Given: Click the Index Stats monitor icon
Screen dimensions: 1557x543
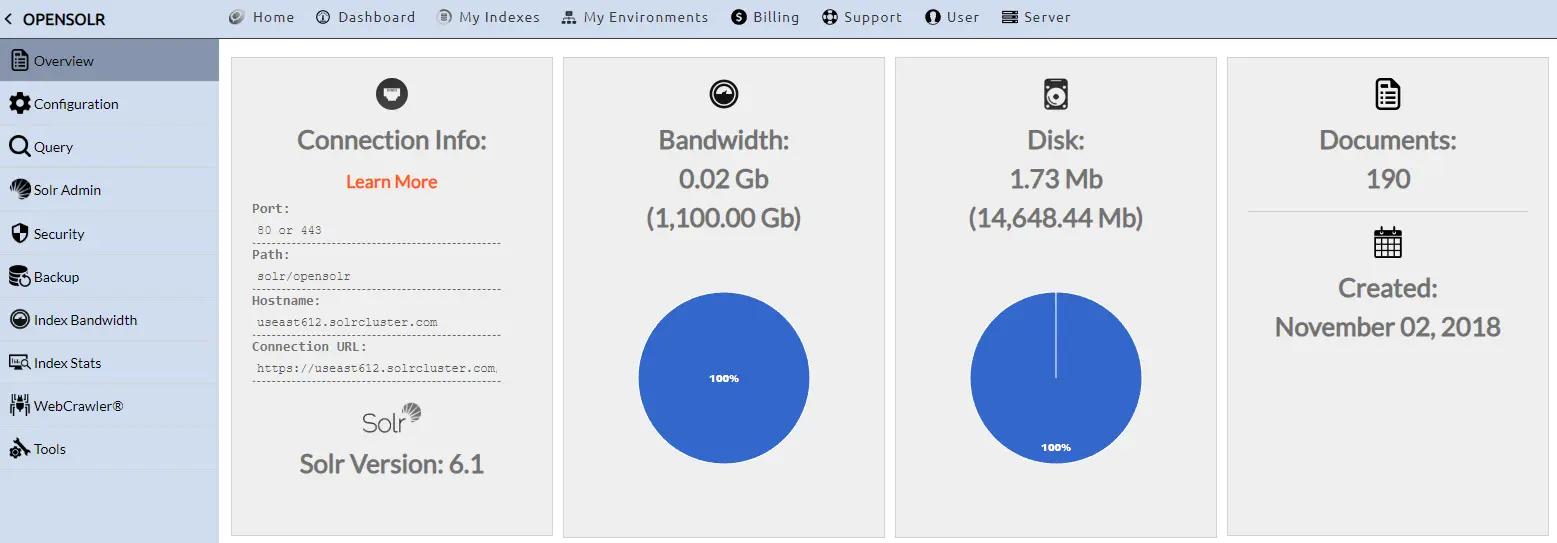Looking at the screenshot, I should (x=19, y=363).
